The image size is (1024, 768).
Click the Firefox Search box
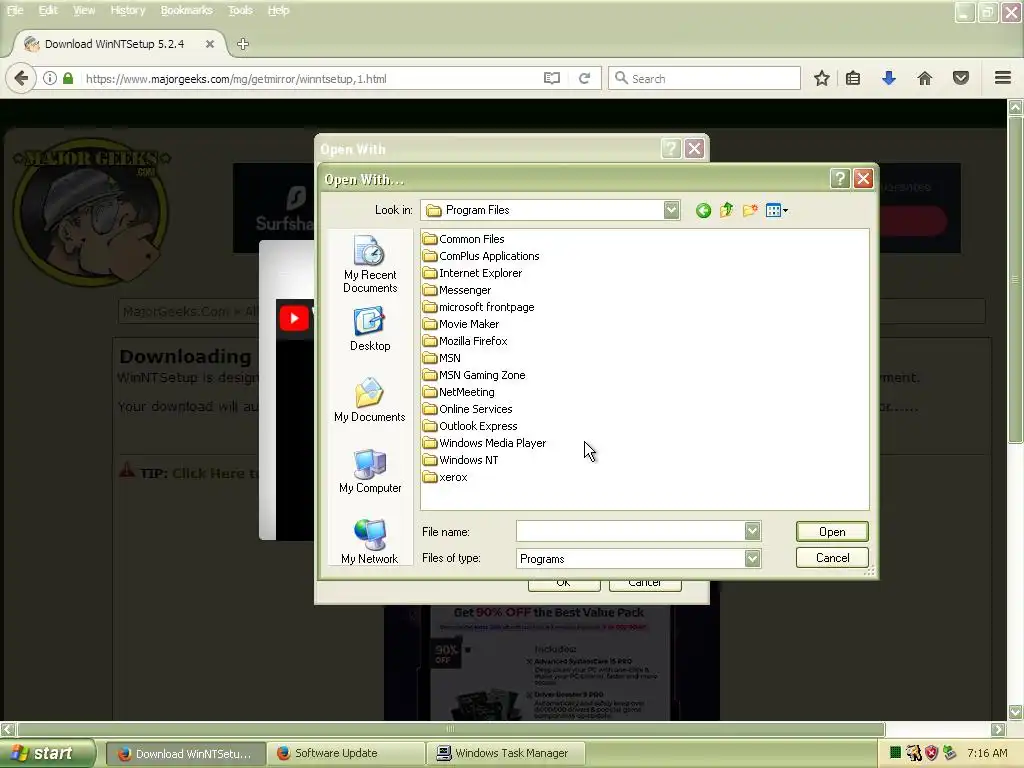705,78
